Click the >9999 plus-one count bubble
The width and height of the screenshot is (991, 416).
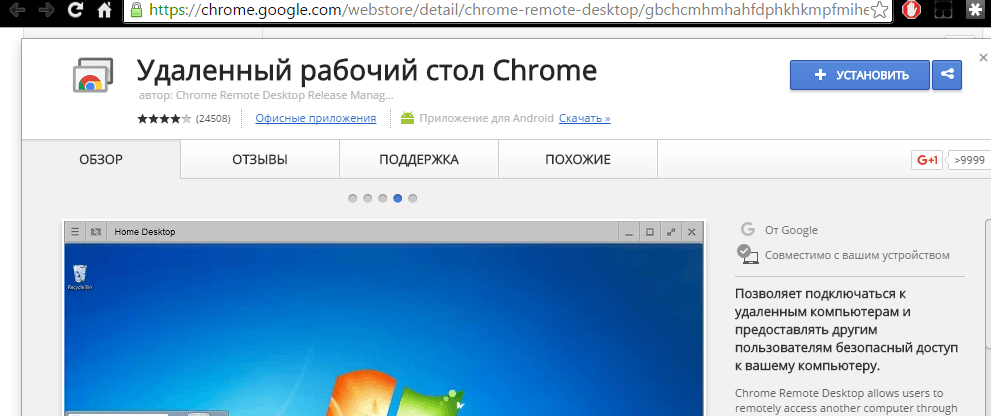(970, 160)
